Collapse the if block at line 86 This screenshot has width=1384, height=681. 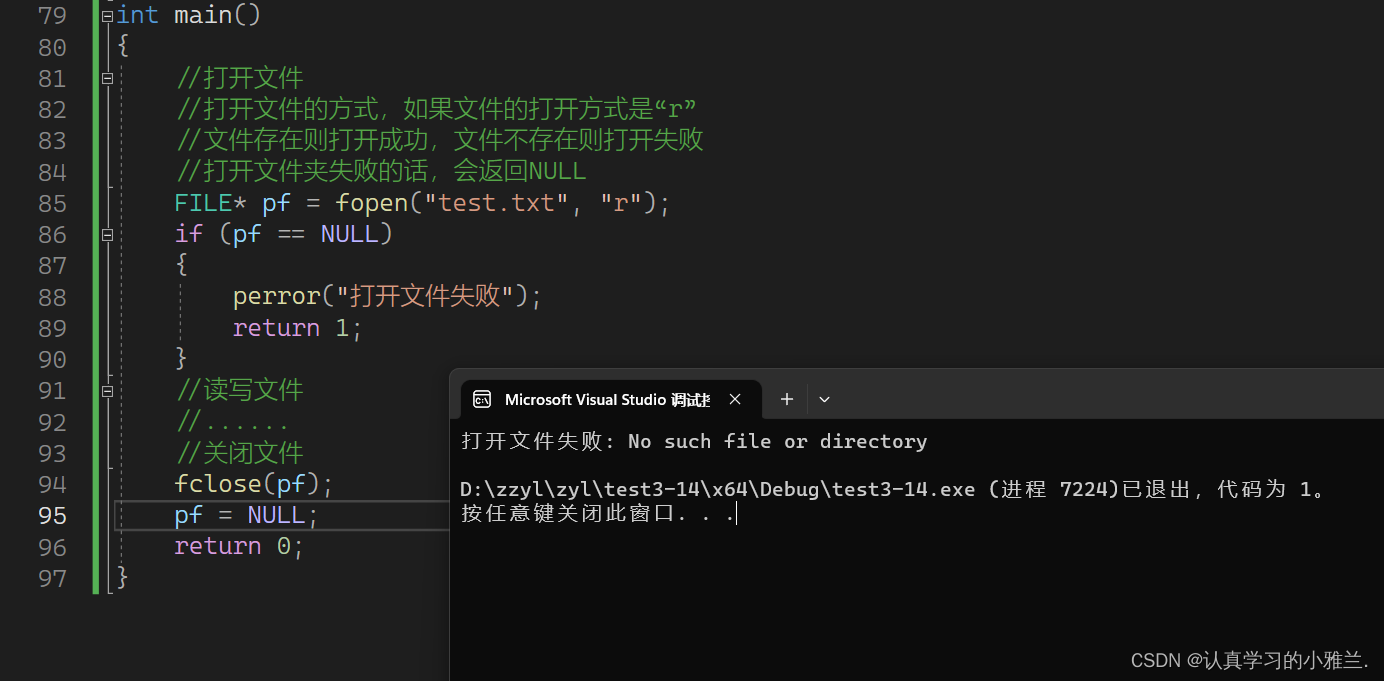(x=107, y=234)
